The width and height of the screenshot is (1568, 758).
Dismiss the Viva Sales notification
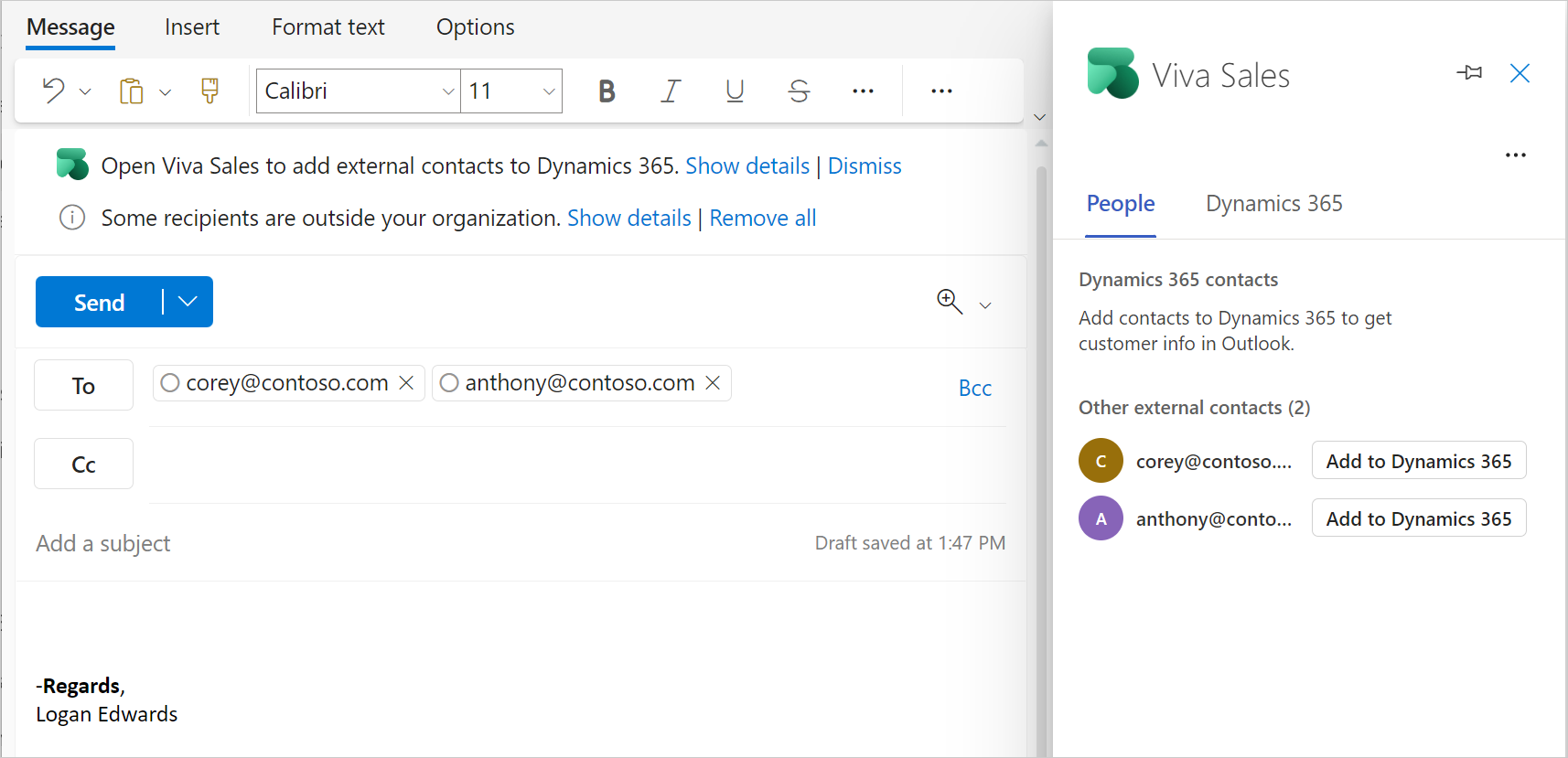(865, 165)
